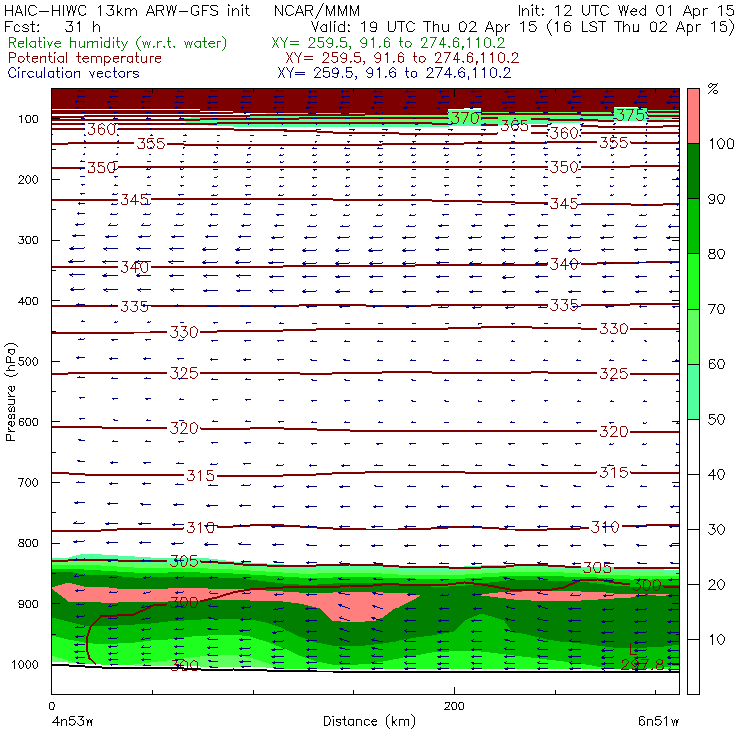Image resolution: width=740 pixels, height=740 pixels.
Task: Click the '365' potential temperature contour label
Action: 514,126
